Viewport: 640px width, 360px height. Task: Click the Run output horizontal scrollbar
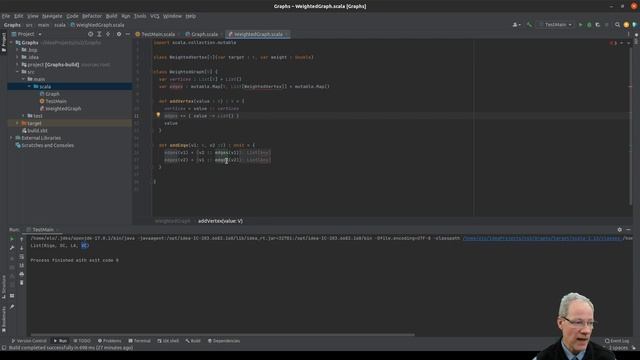pyautogui.click(x=222, y=335)
